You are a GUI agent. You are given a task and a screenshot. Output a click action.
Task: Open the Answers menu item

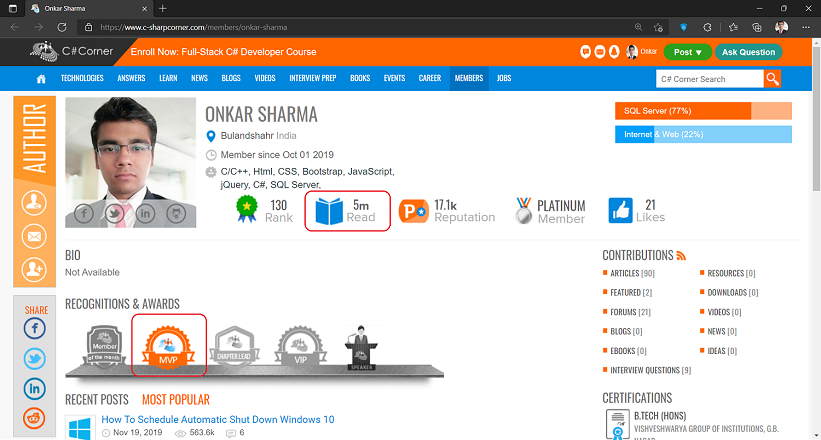[x=131, y=78]
